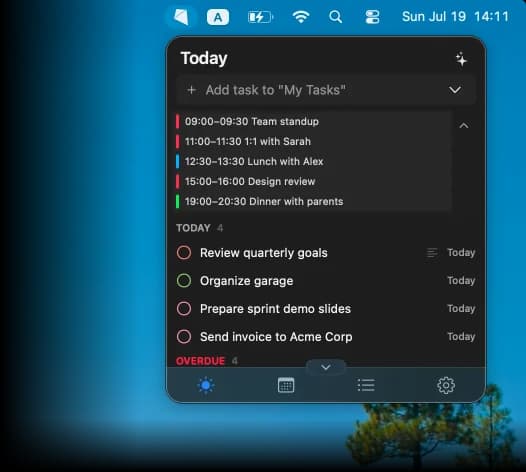Expand the widget with bottom chevron

[325, 367]
